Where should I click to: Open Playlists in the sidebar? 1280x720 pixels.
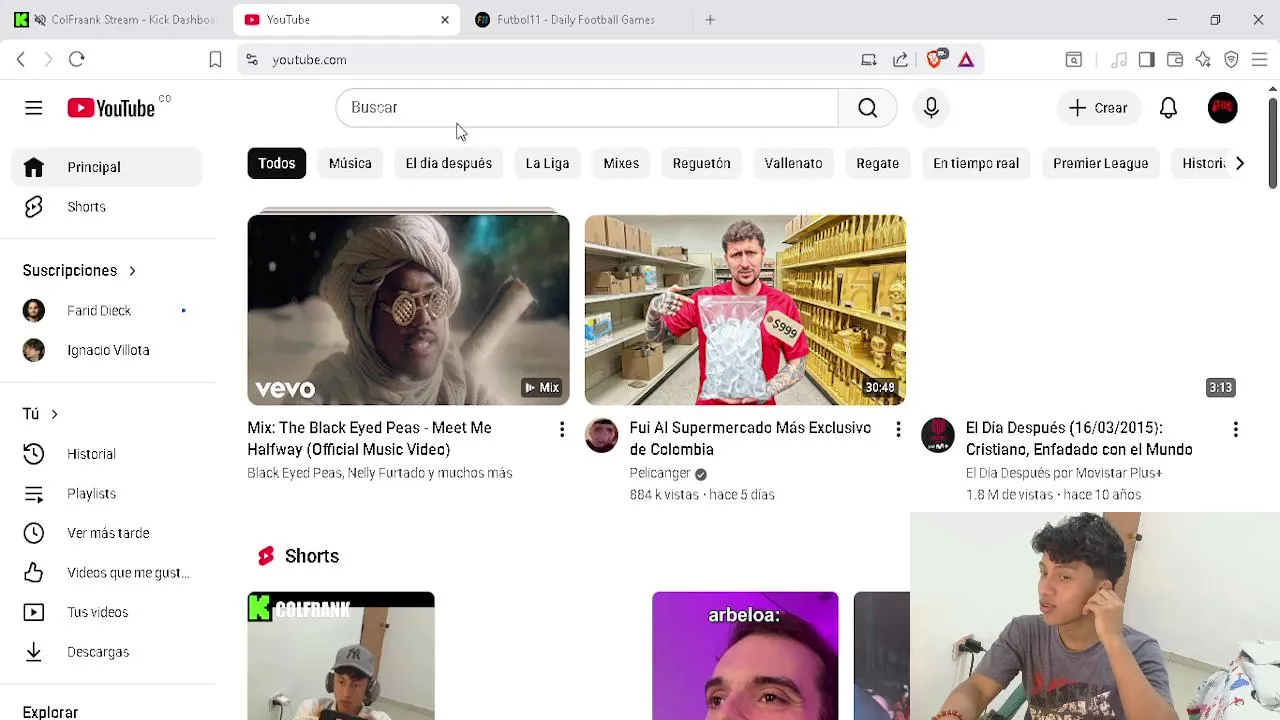(107, 494)
